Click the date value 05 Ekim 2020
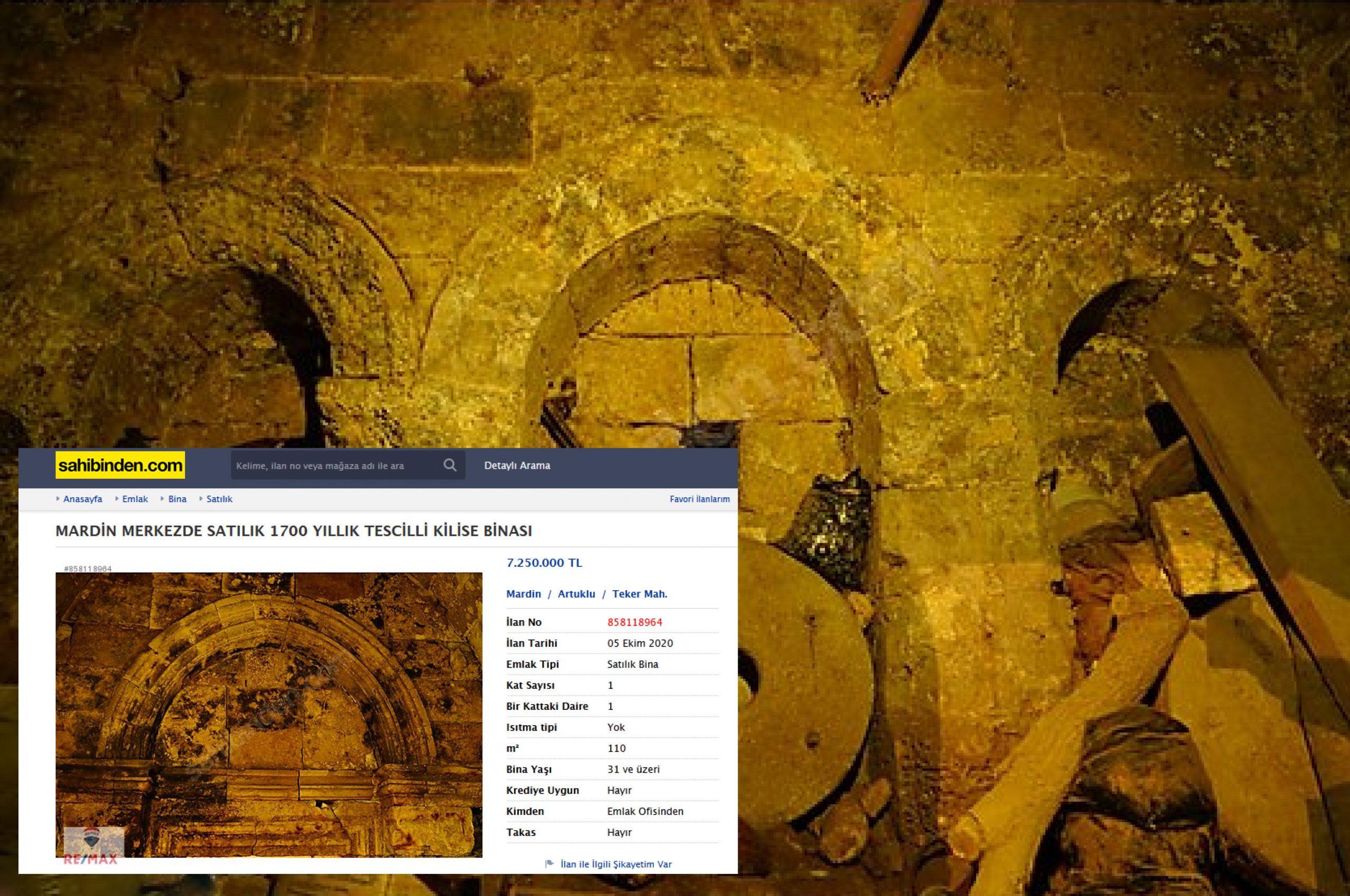This screenshot has height=896, width=1350. pos(640,643)
